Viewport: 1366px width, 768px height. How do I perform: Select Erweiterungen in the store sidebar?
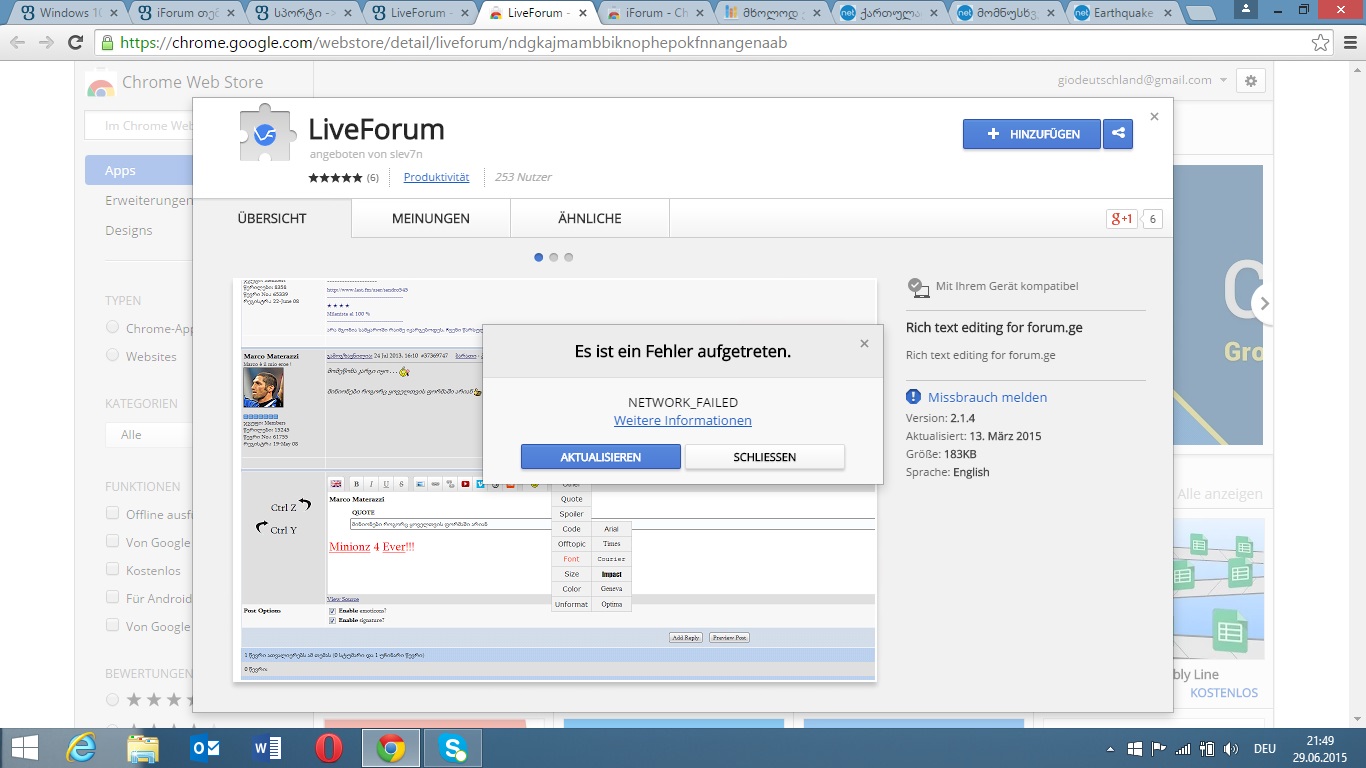click(x=149, y=200)
